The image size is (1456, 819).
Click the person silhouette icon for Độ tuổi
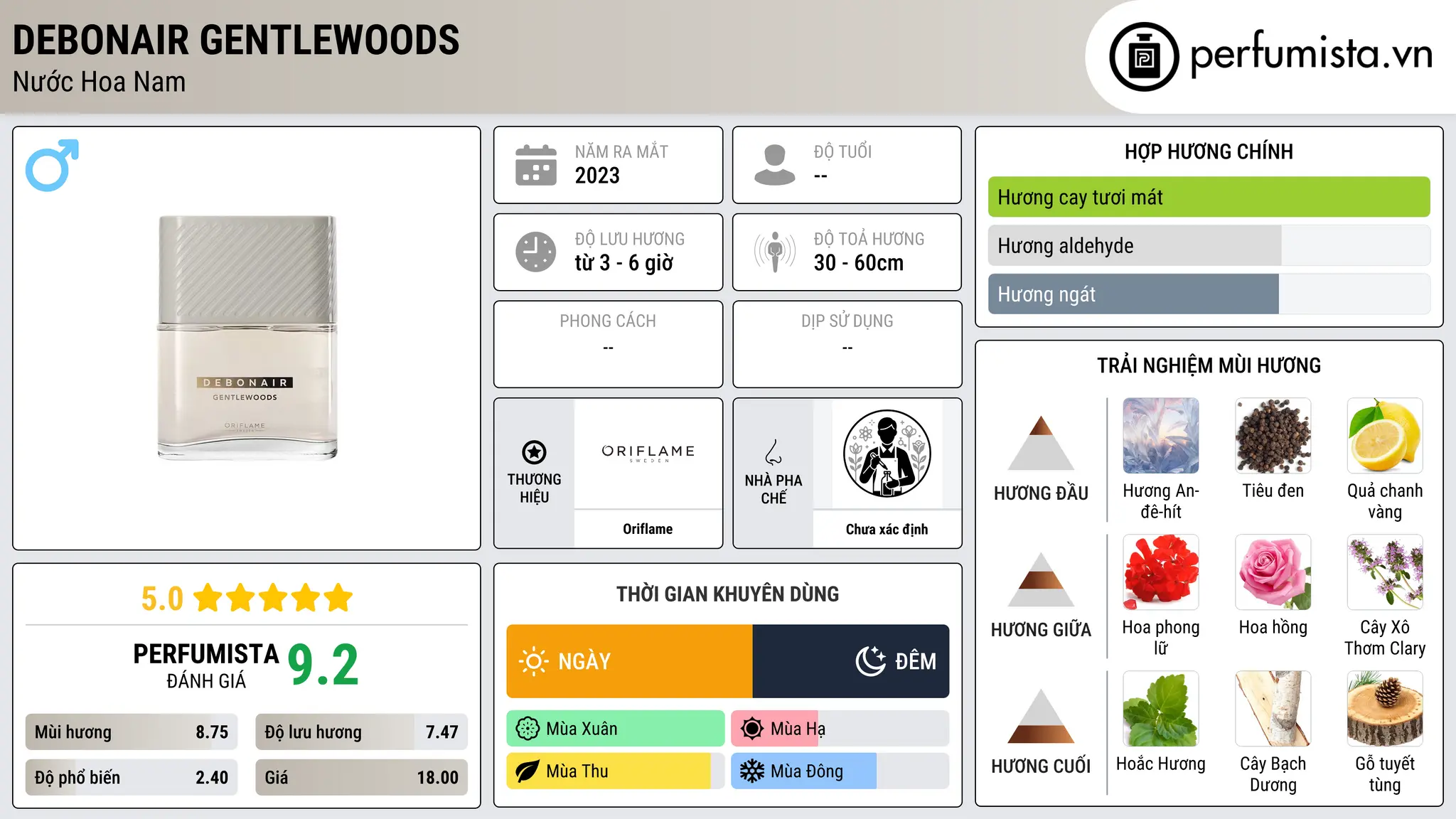(x=775, y=165)
